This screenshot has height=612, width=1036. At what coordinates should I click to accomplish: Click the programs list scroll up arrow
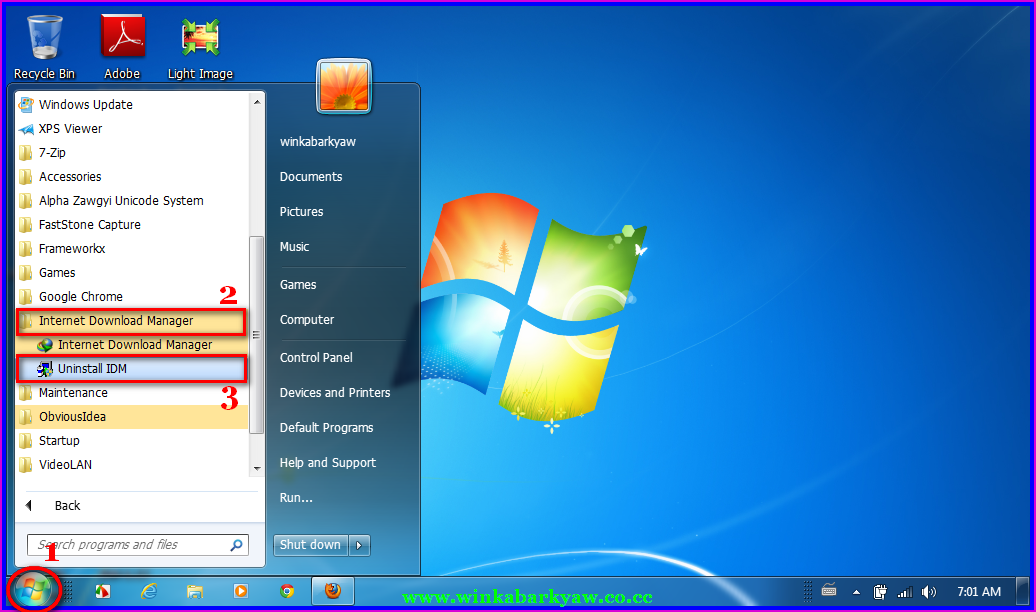click(257, 102)
